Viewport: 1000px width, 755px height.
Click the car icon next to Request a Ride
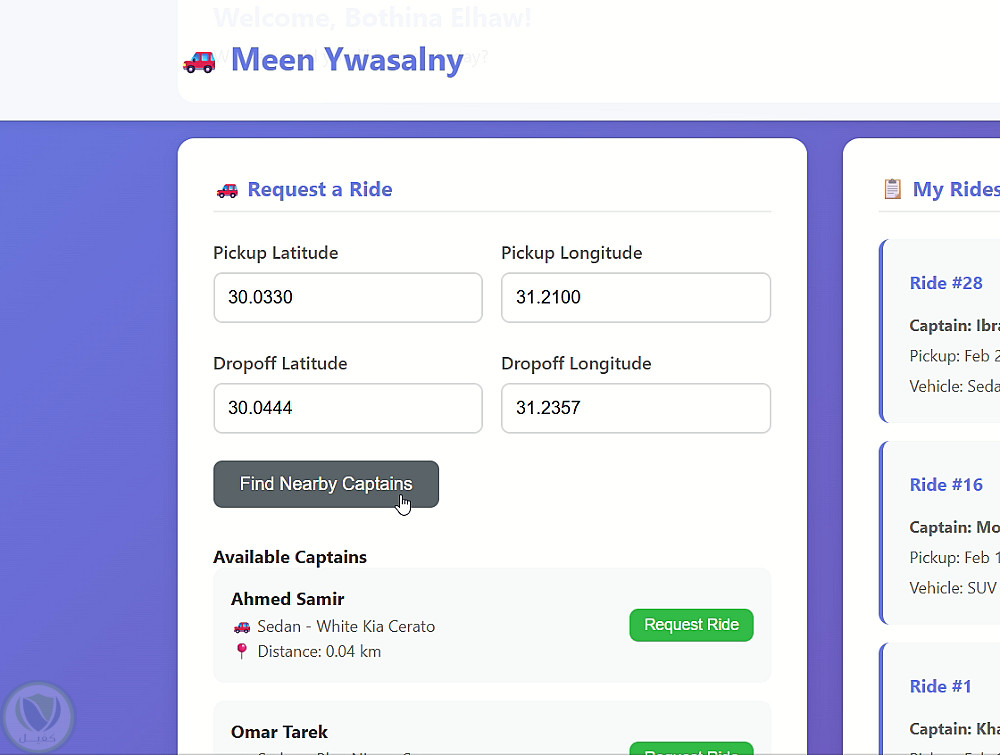tap(227, 190)
